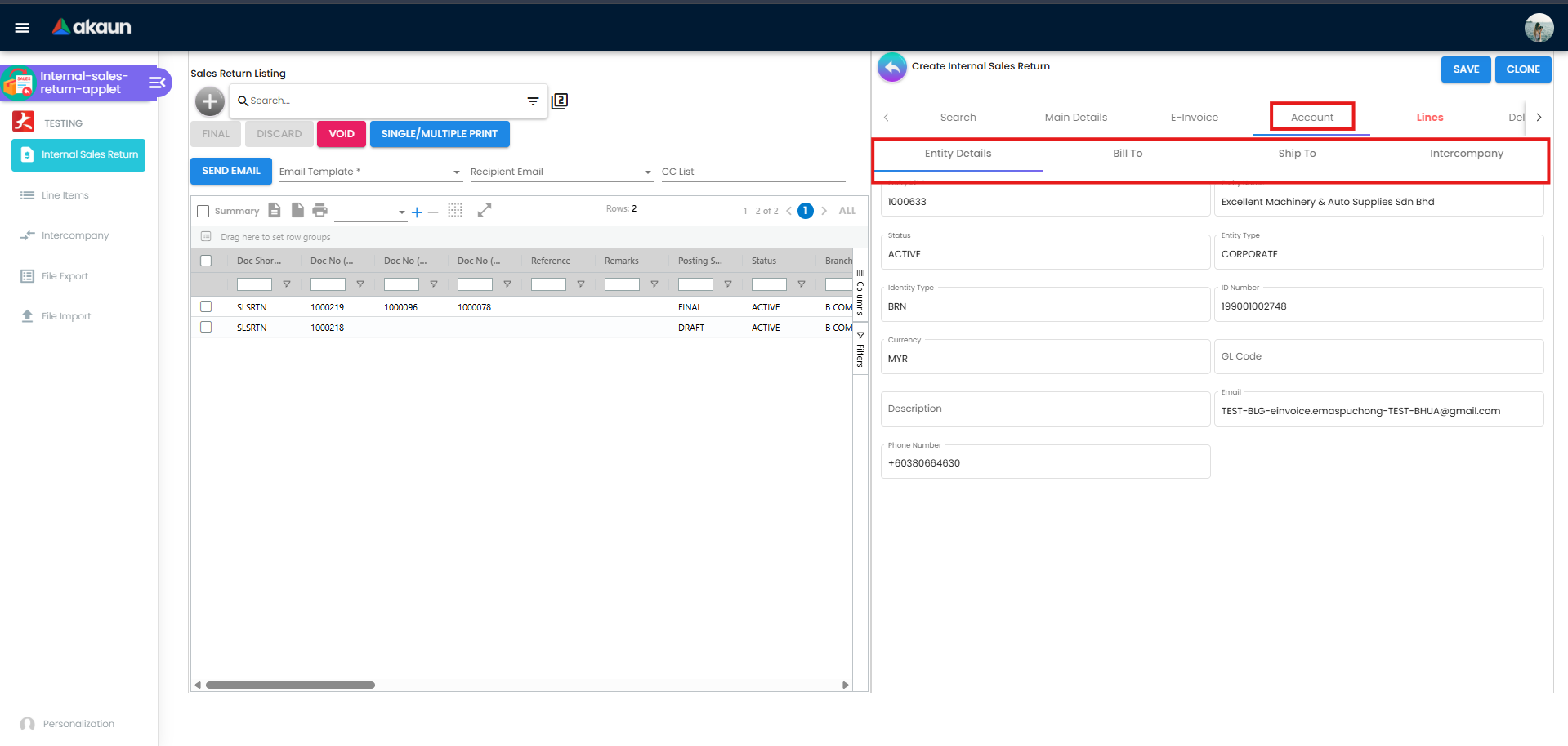The image size is (1568, 746).
Task: Click the copy document icon beside search bar
Action: (561, 100)
